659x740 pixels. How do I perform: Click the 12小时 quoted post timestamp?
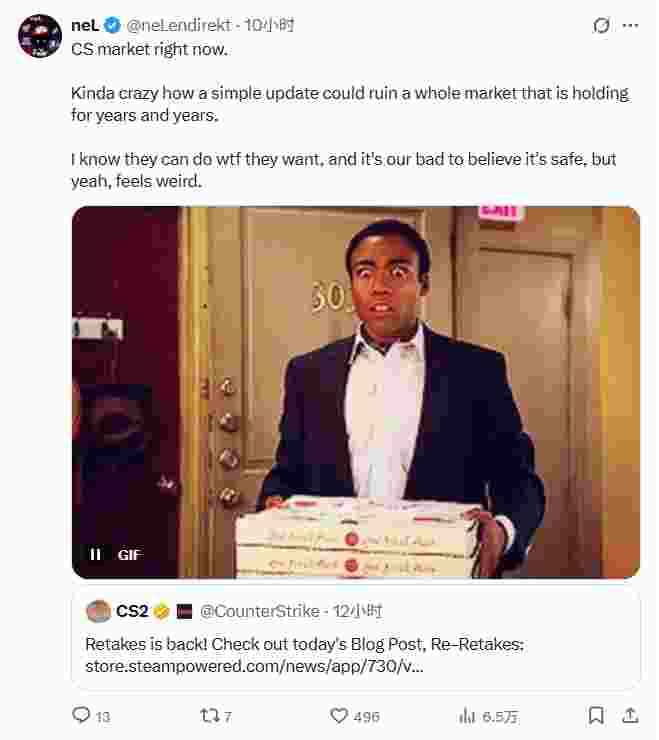pyautogui.click(x=357, y=611)
